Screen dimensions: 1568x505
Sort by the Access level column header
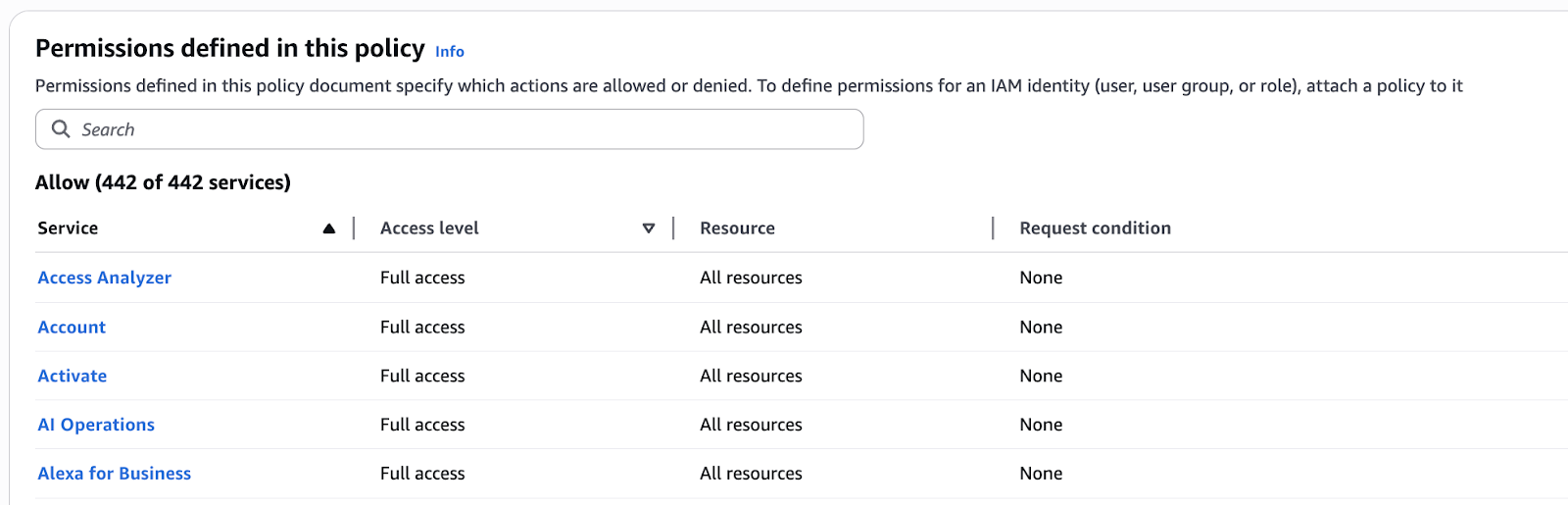(x=429, y=228)
